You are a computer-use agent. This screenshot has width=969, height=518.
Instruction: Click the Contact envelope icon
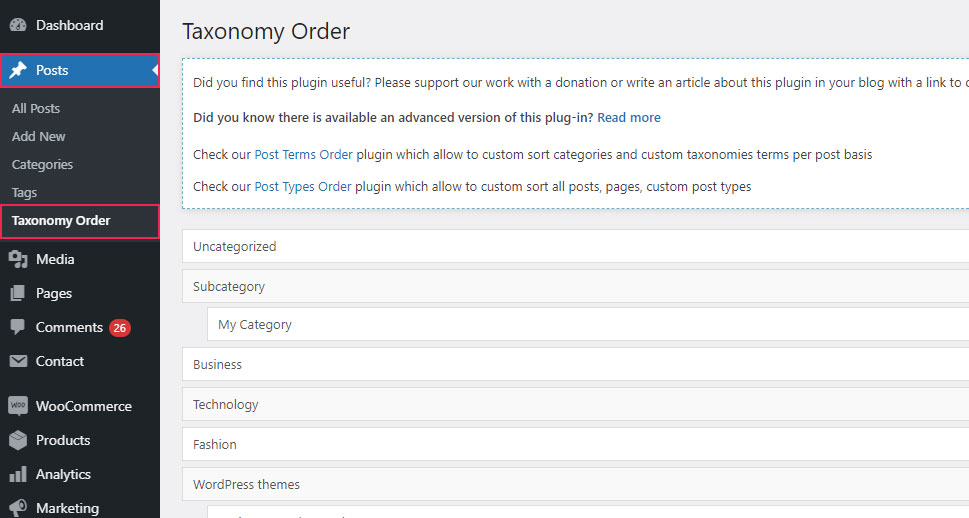click(x=18, y=361)
